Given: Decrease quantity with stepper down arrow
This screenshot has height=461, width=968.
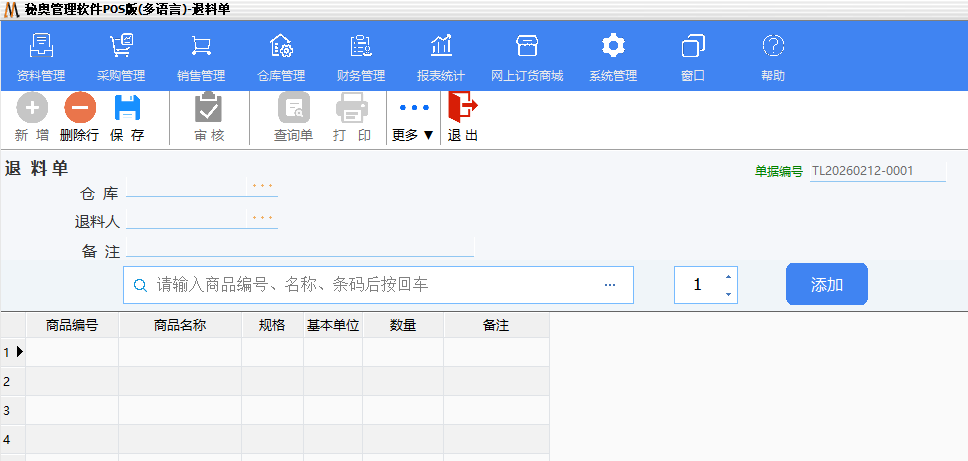Looking at the screenshot, I should [x=728, y=294].
